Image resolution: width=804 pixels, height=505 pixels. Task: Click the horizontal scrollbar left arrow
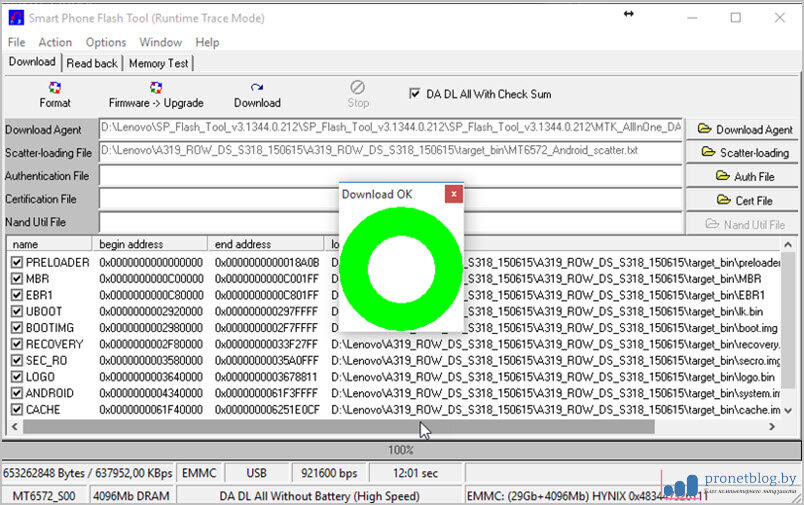coord(14,427)
